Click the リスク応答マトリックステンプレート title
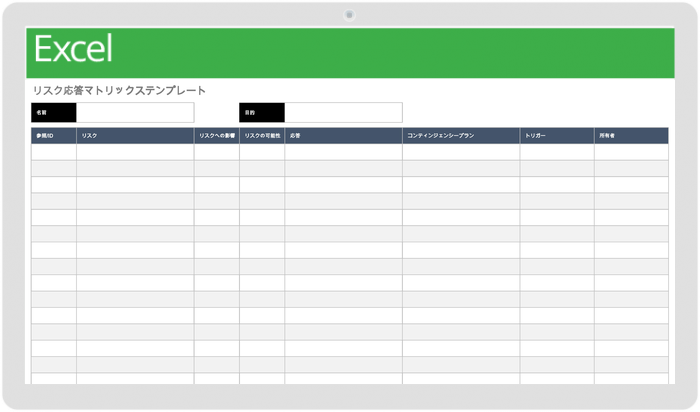The width and height of the screenshot is (700, 412). pyautogui.click(x=119, y=91)
